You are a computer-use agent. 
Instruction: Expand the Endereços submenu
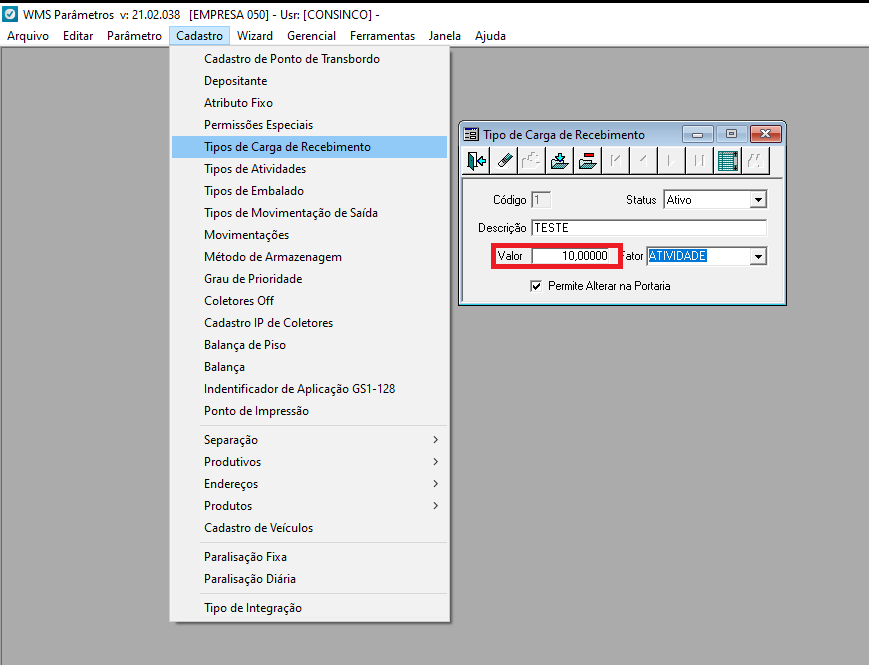(x=309, y=484)
